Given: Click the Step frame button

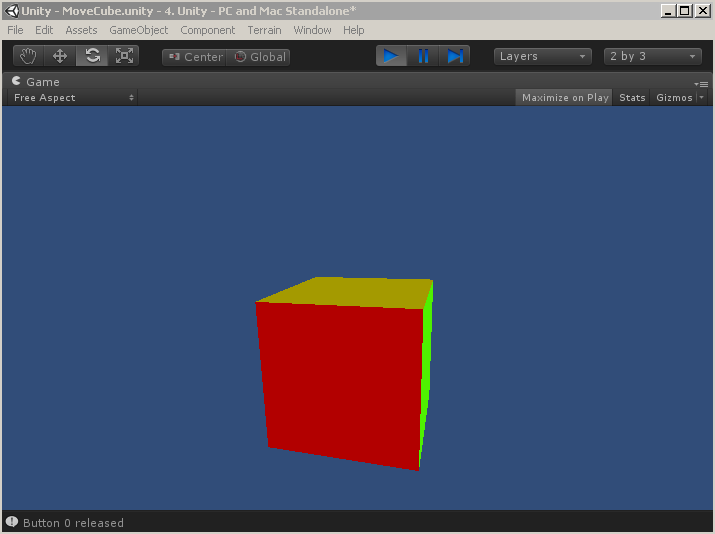Looking at the screenshot, I should click(455, 56).
